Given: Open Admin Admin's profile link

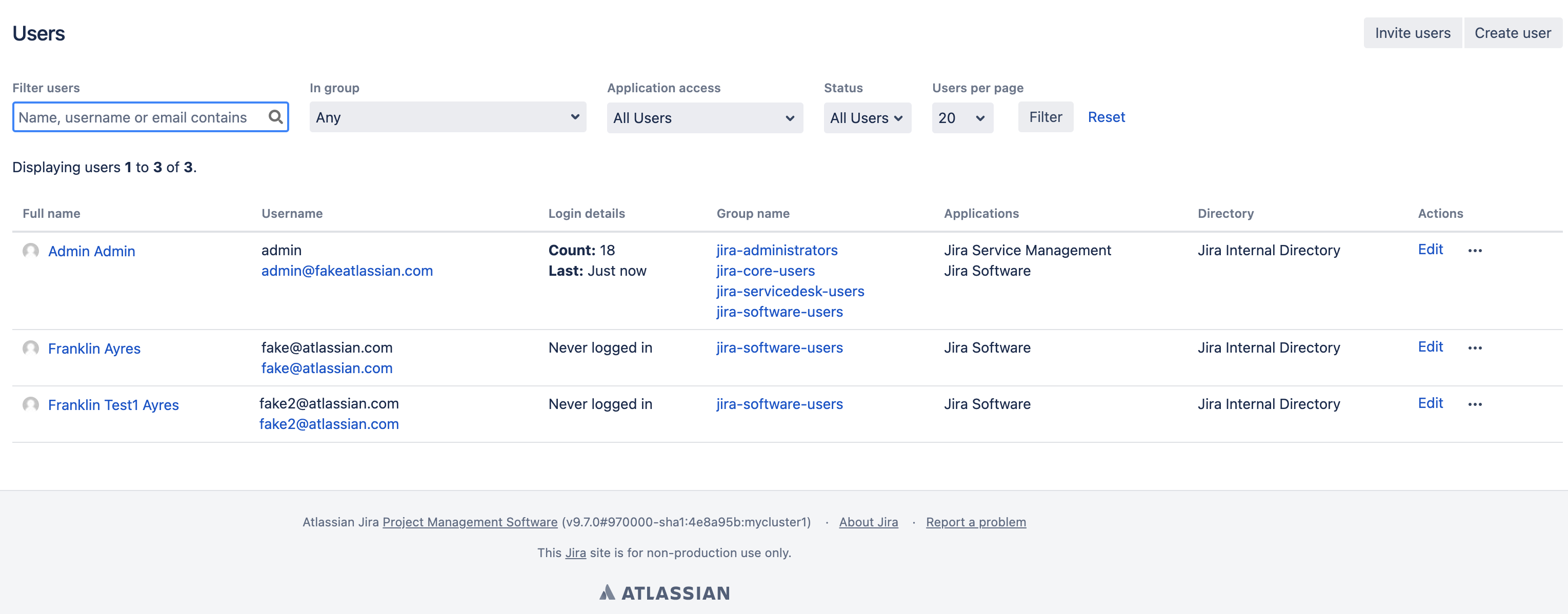Looking at the screenshot, I should [92, 251].
